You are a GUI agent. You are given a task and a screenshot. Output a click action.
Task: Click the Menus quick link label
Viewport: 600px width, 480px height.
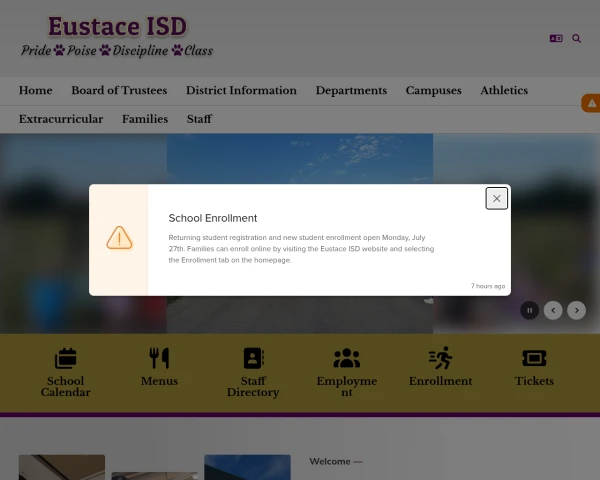coord(159,381)
